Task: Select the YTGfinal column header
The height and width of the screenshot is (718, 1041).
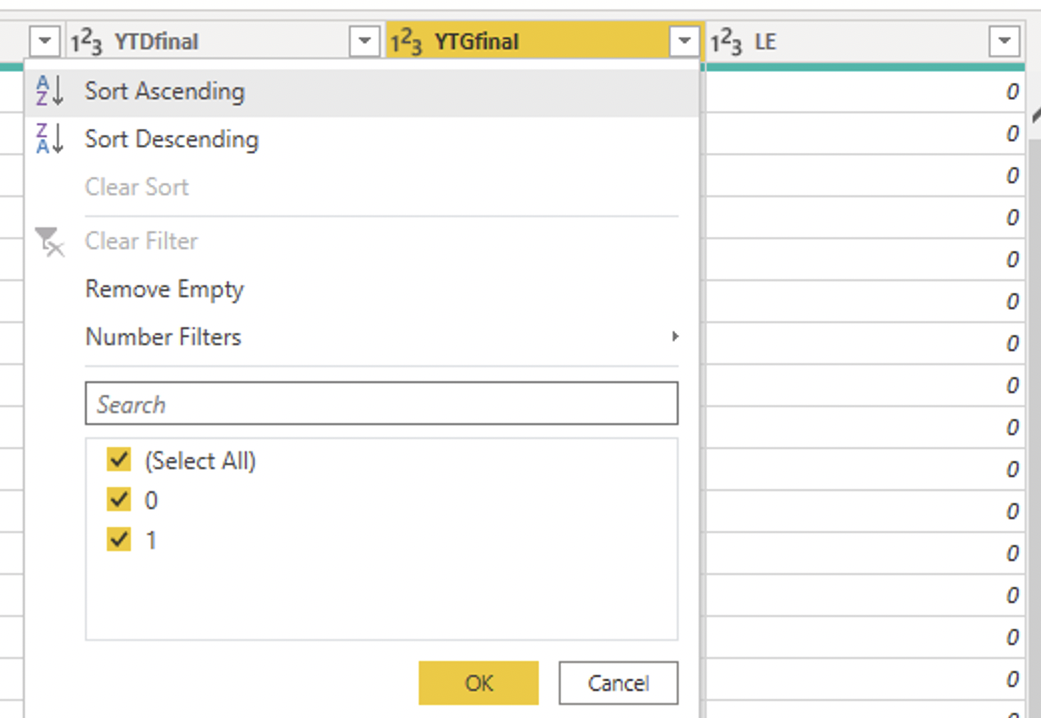Action: pos(544,41)
